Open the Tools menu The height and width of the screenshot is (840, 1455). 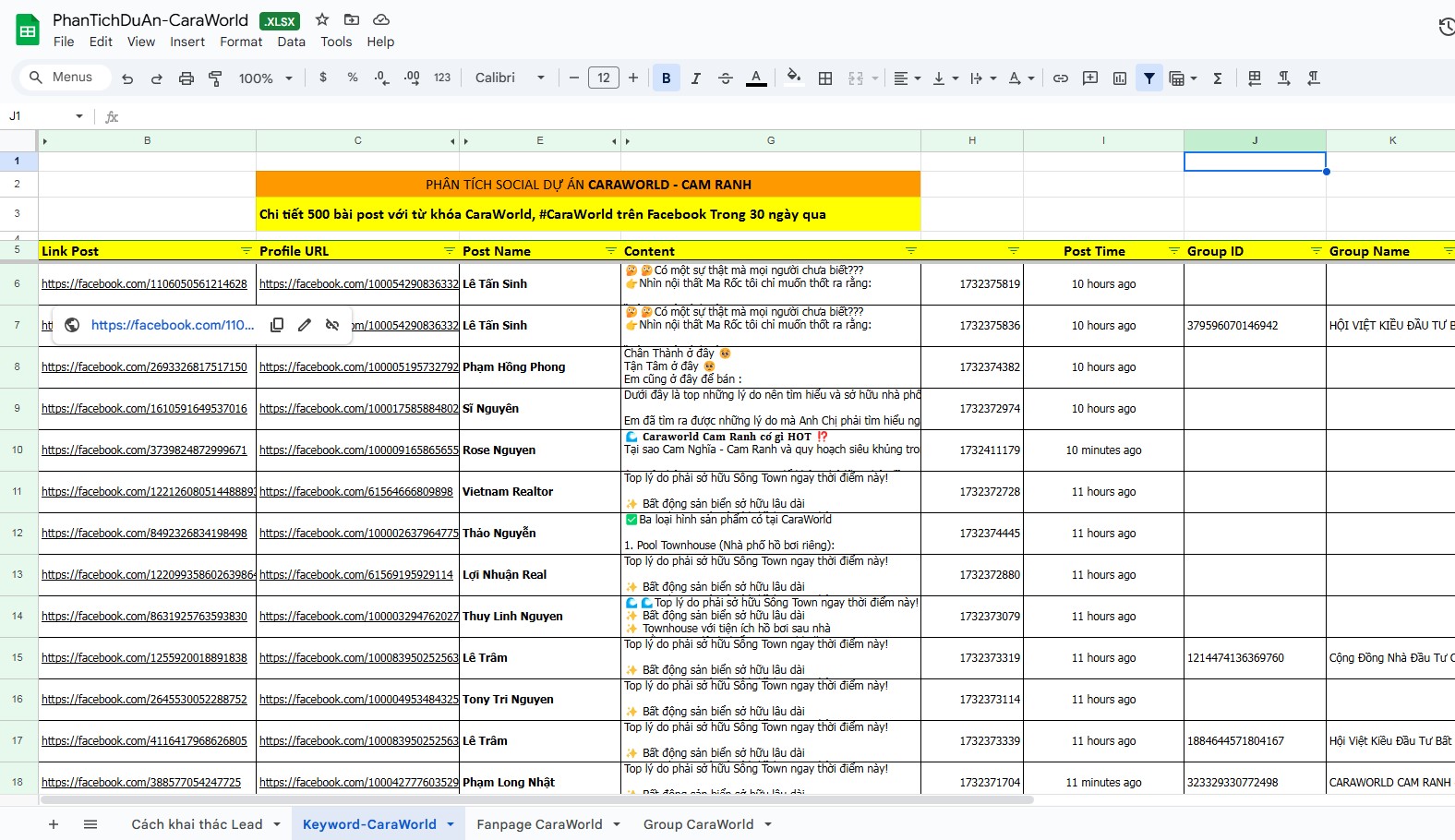pyautogui.click(x=336, y=42)
